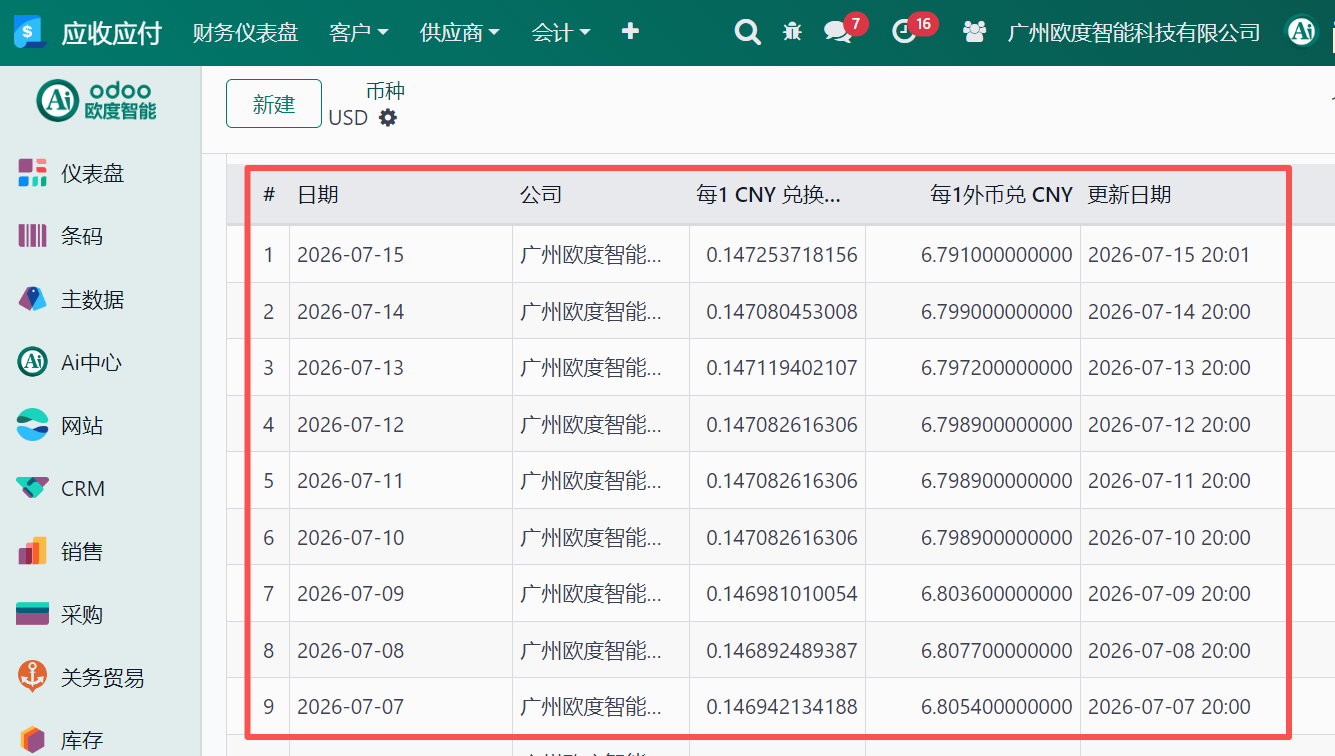Viewport: 1335px width, 756px height.
Task: Open CRM app in sidebar
Action: pyautogui.click(x=82, y=489)
